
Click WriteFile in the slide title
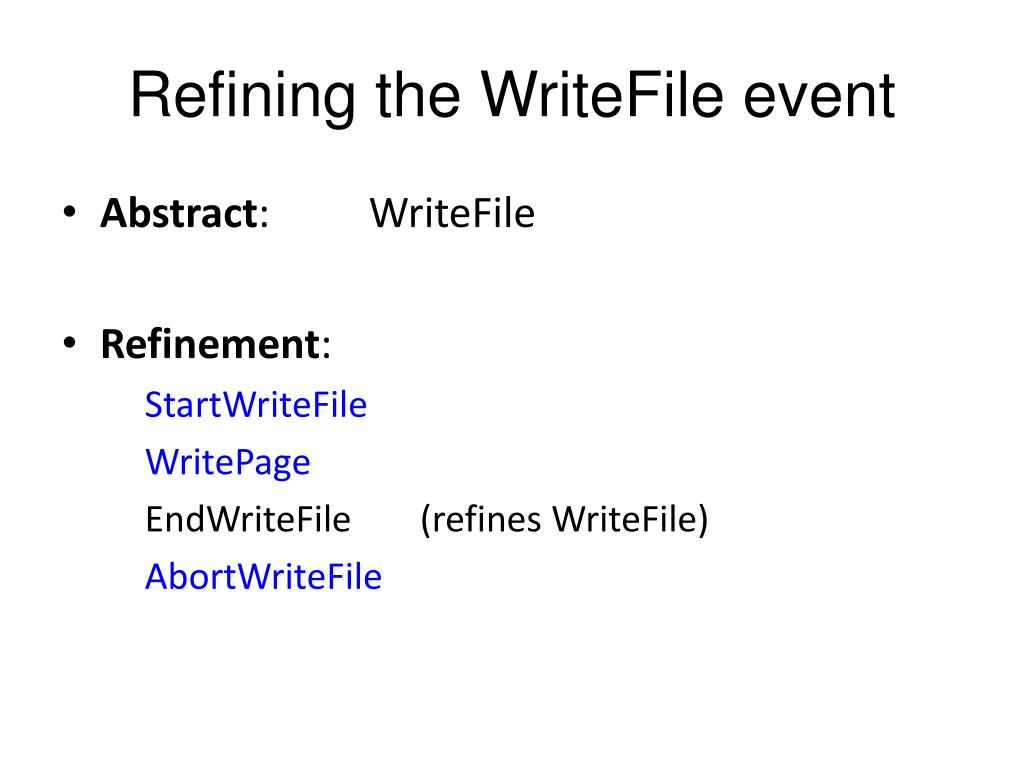point(601,95)
